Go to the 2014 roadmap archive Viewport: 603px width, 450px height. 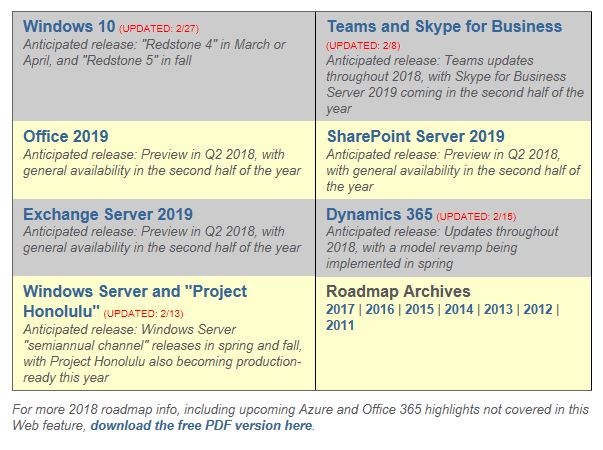[459, 309]
